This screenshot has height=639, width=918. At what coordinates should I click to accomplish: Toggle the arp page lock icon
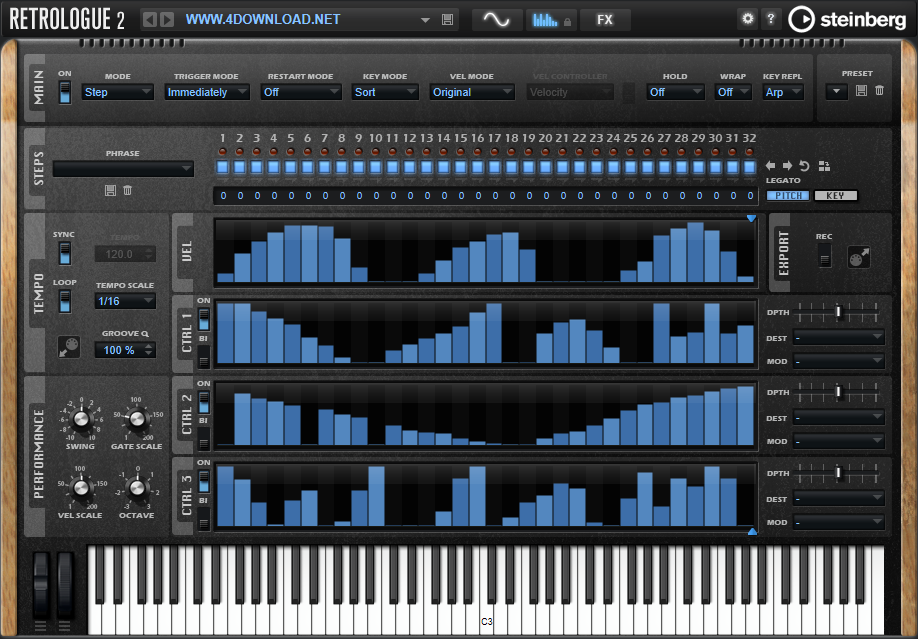point(567,22)
